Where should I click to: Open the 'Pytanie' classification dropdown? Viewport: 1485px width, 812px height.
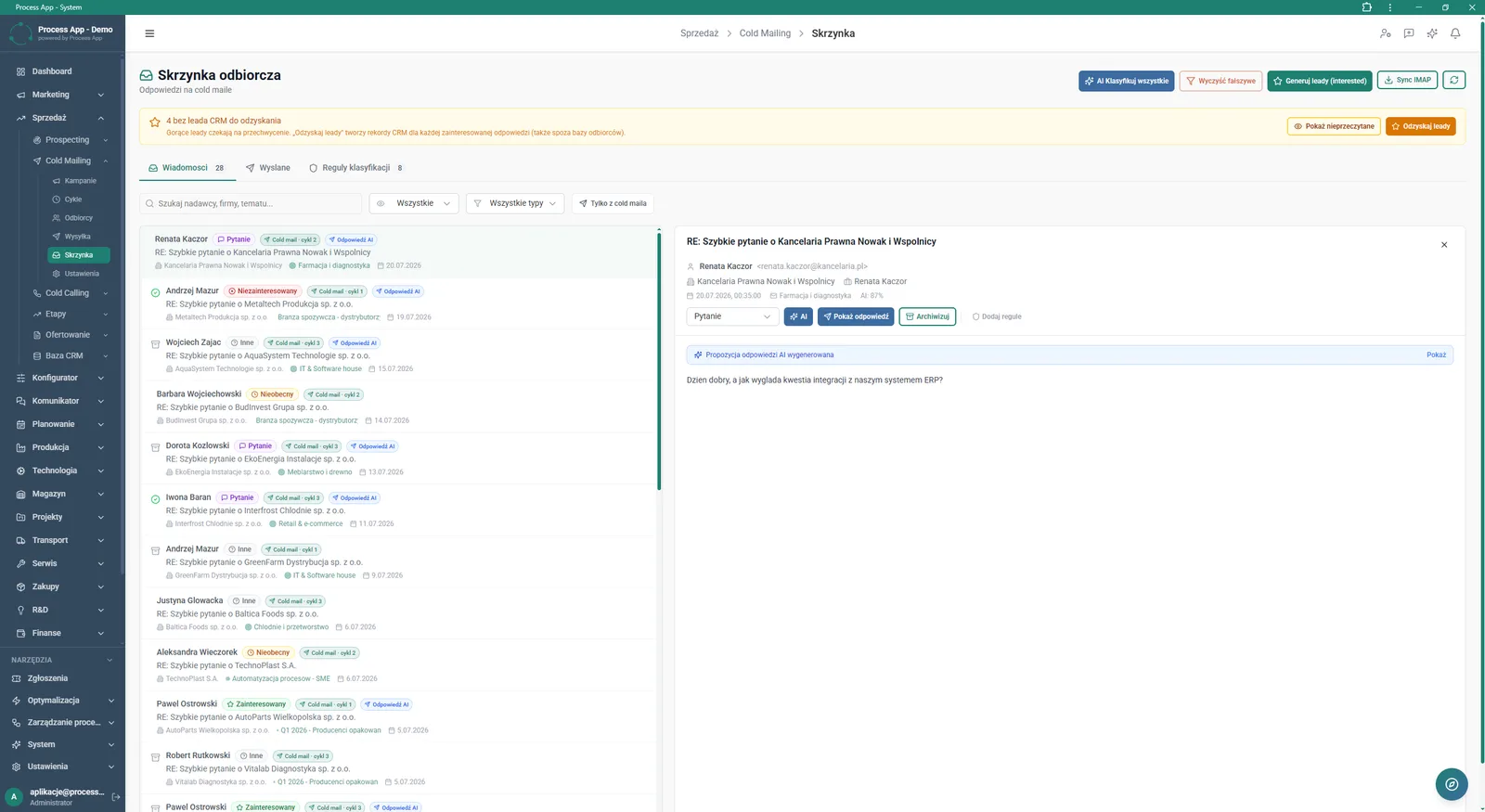coord(732,316)
